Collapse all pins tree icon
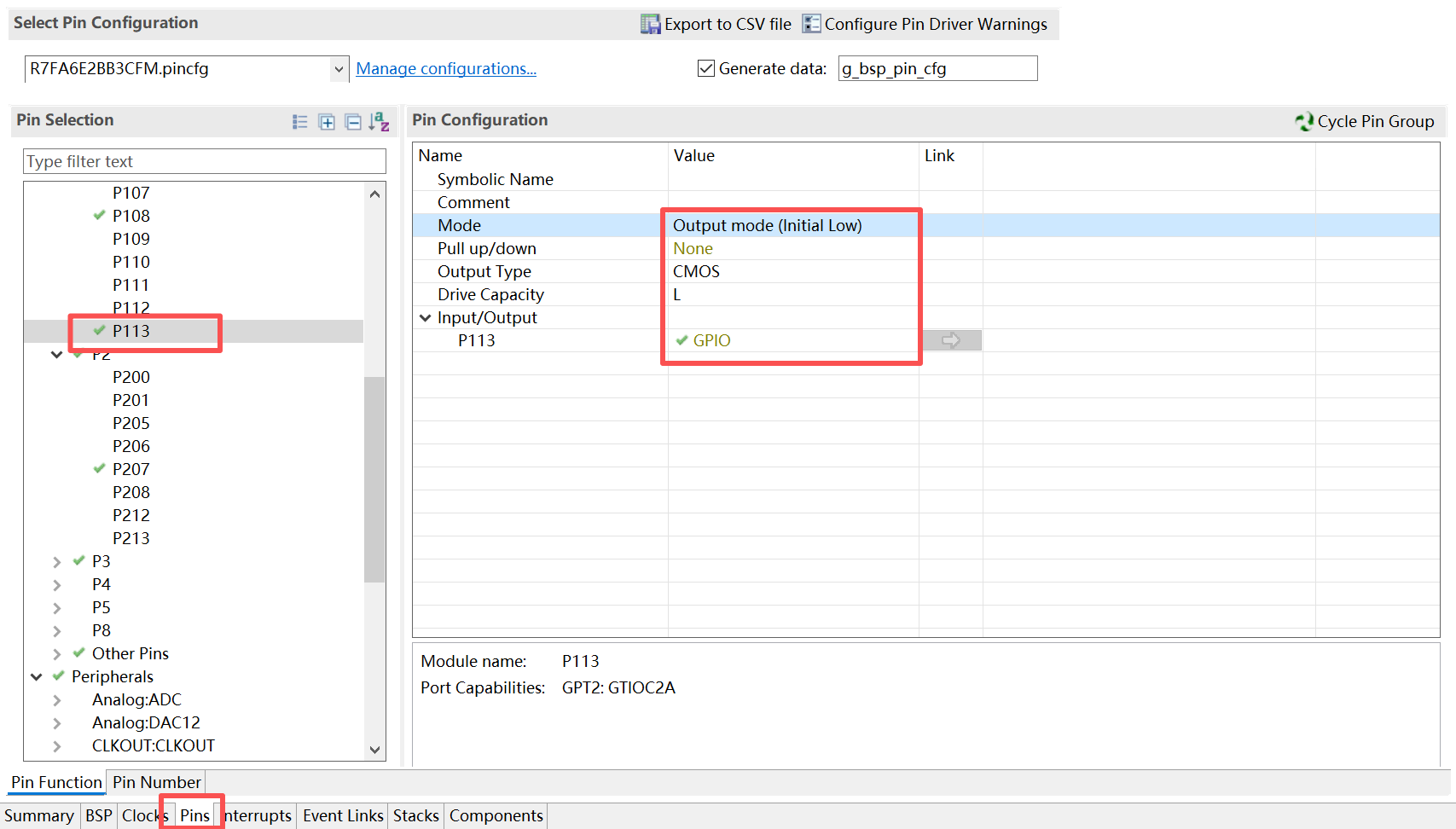 [353, 122]
